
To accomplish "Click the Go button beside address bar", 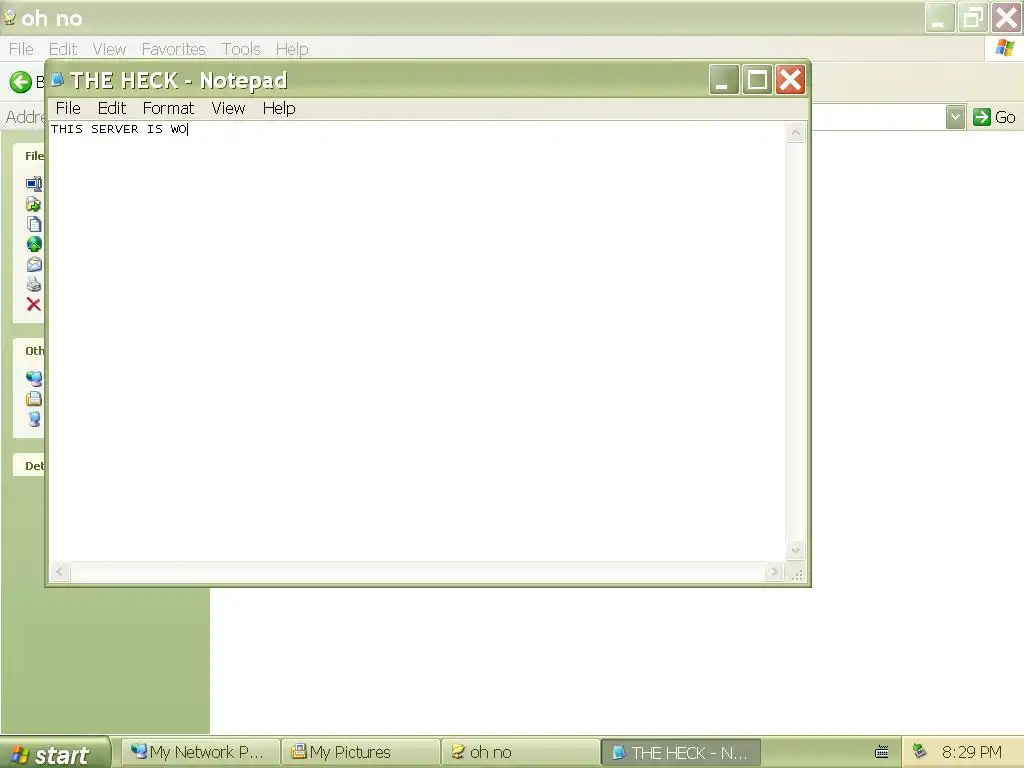I will click(x=994, y=117).
